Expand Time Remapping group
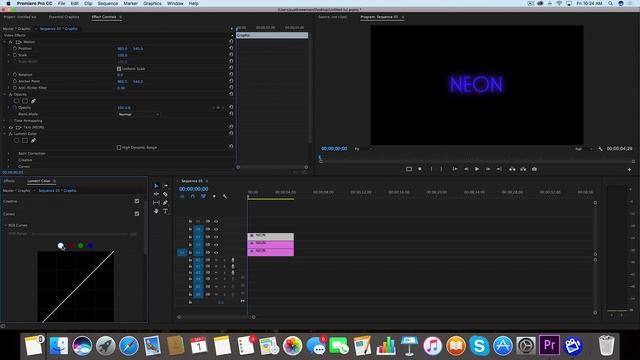This screenshot has width=640, height=360. (x=4, y=121)
